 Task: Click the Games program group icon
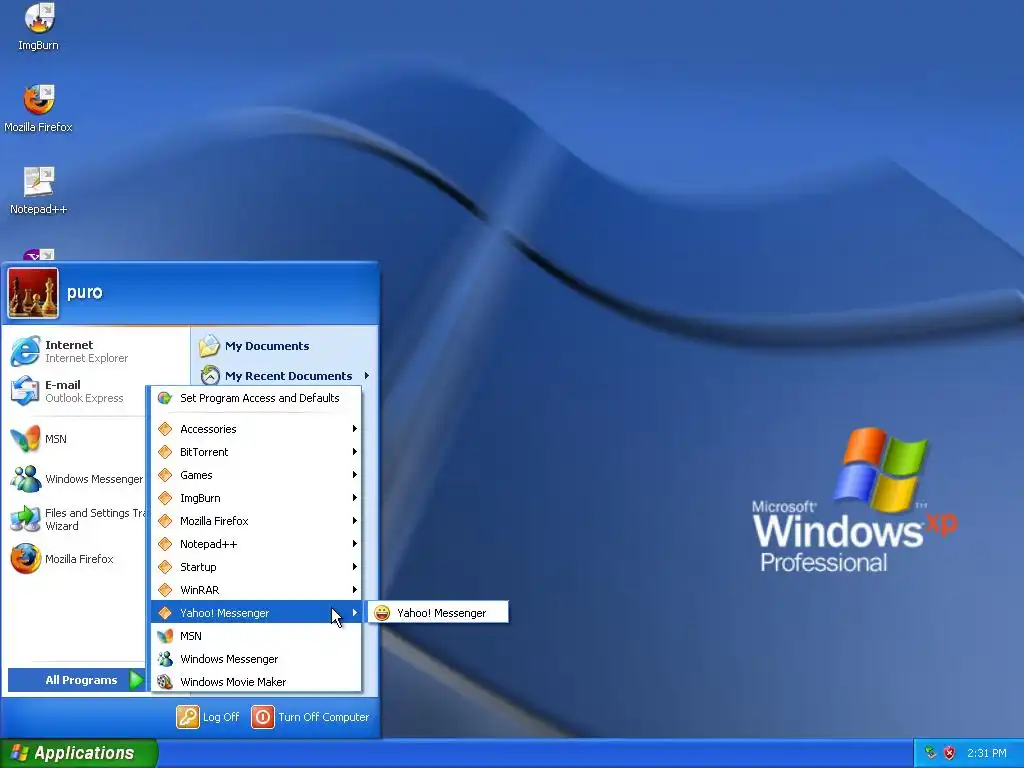tap(165, 475)
